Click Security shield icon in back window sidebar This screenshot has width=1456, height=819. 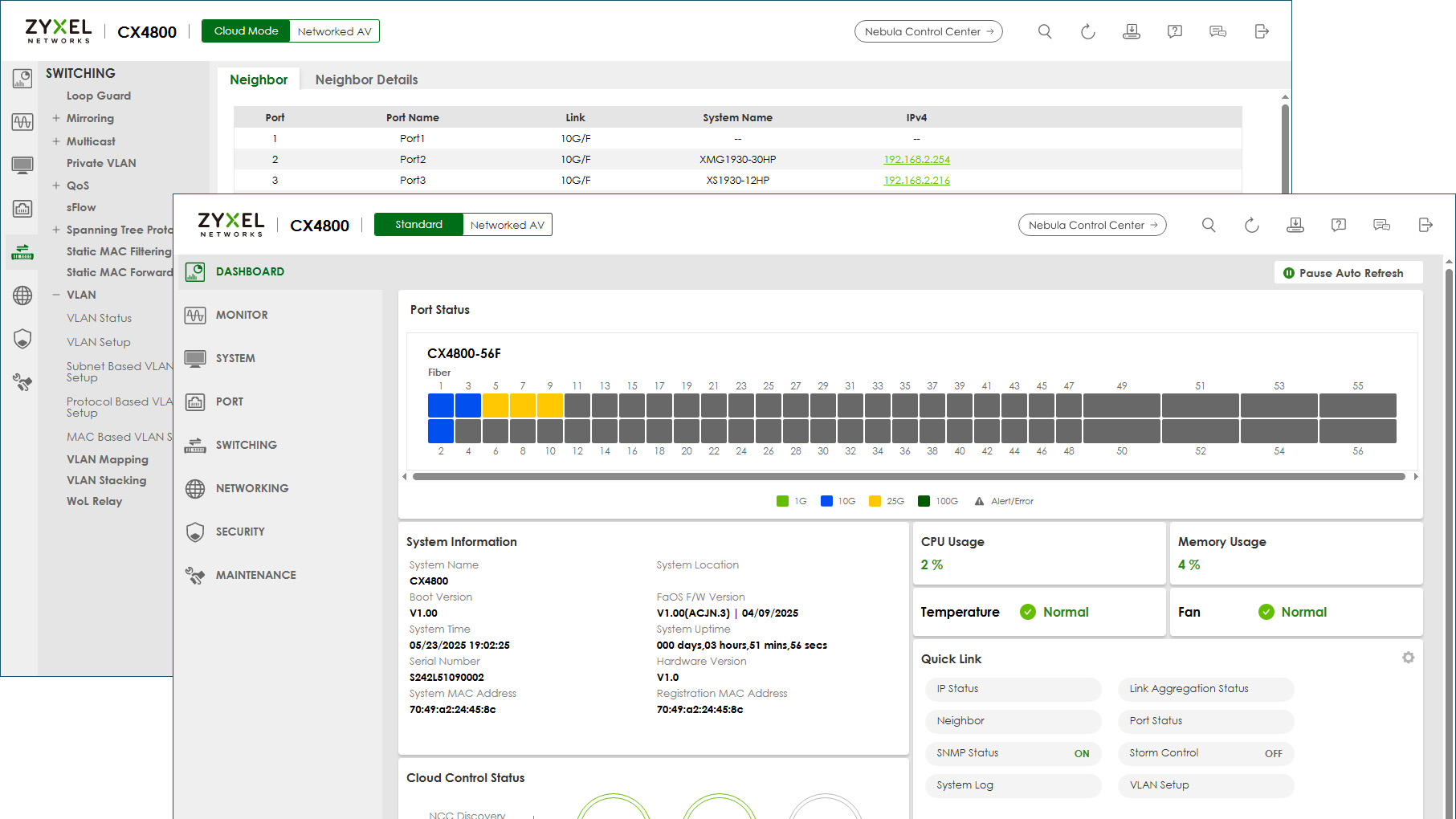[22, 339]
